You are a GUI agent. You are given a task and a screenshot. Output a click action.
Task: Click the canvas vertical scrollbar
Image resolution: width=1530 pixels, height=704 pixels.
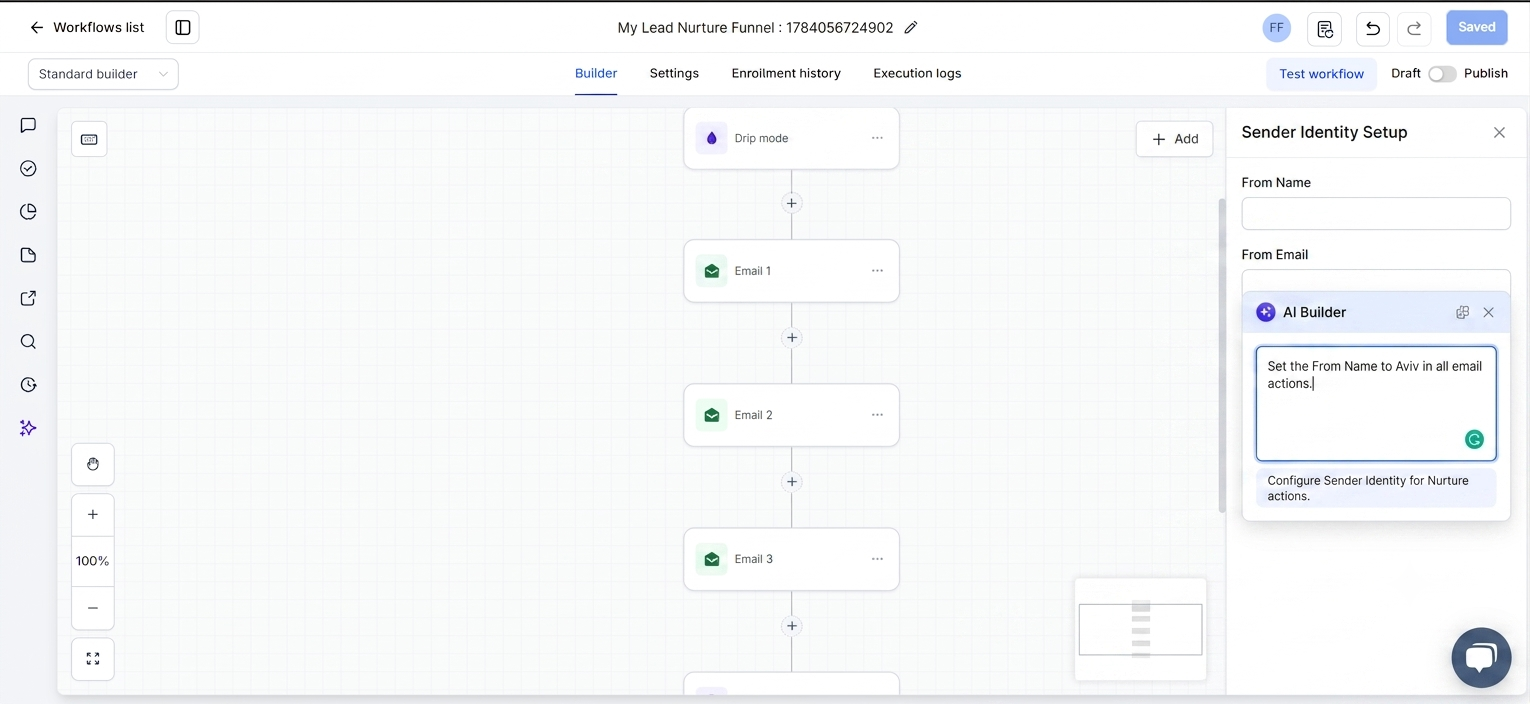1221,355
